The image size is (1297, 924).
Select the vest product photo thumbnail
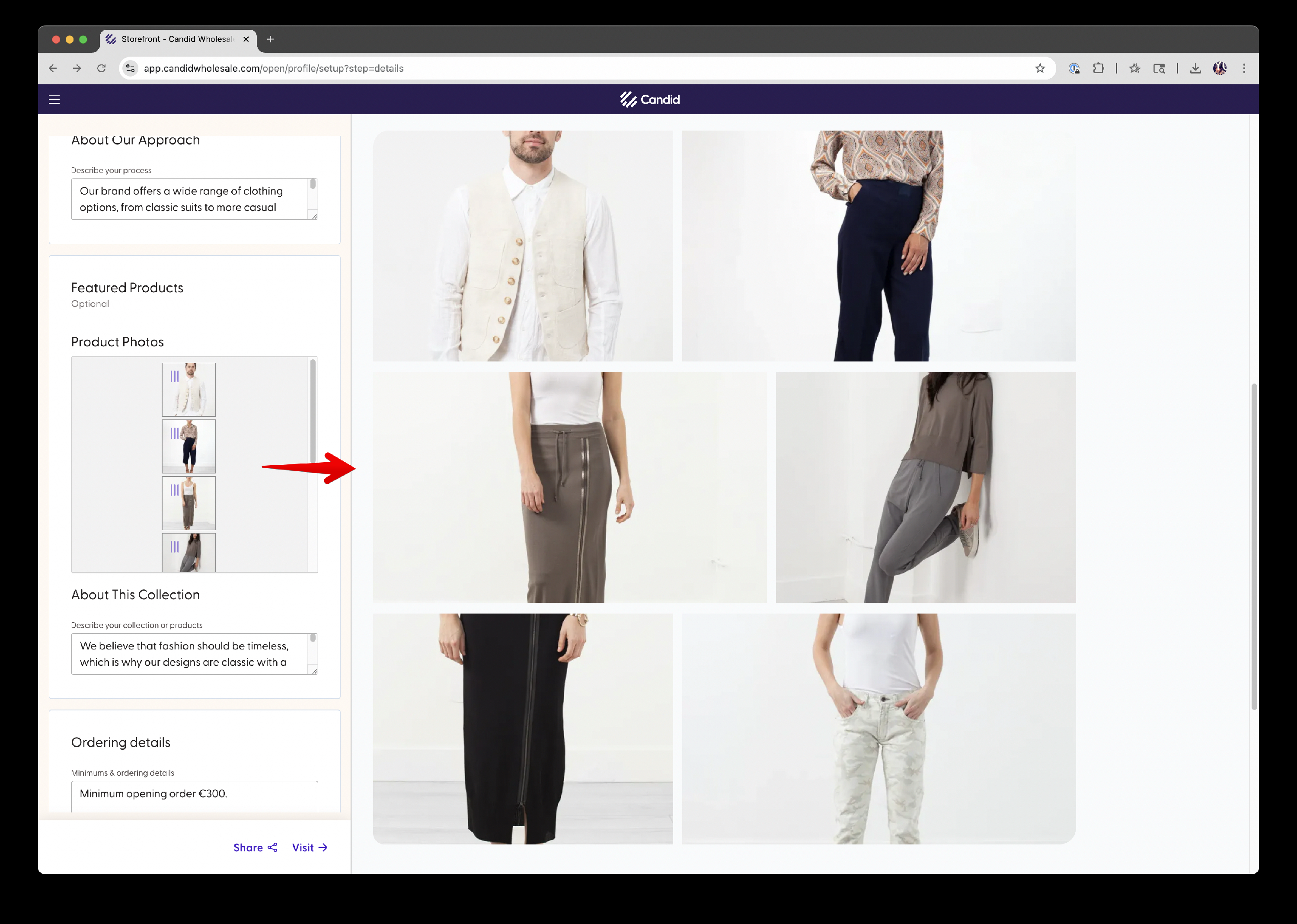pos(189,390)
